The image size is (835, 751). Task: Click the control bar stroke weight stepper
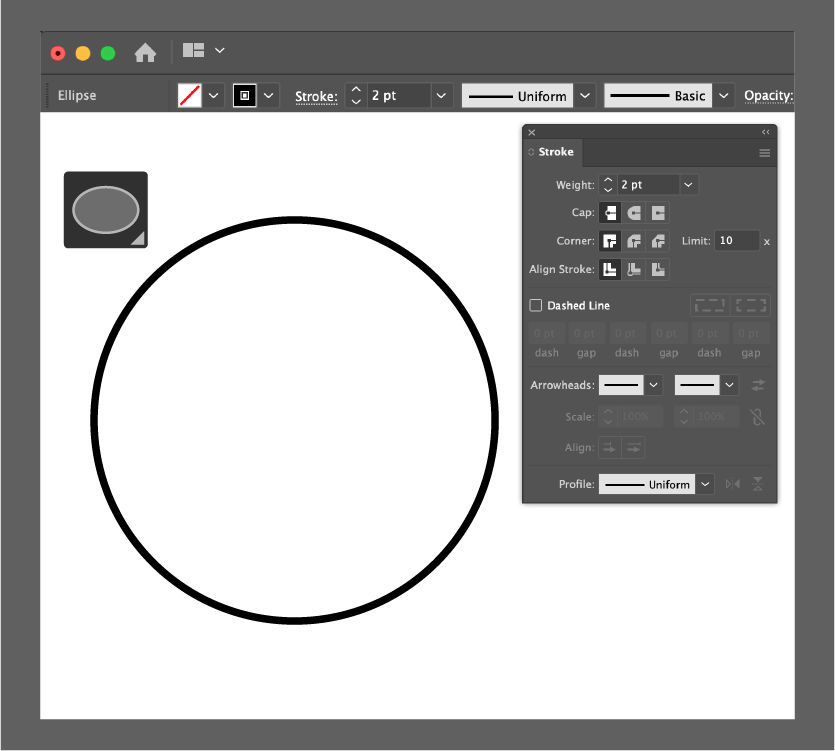(x=356, y=95)
